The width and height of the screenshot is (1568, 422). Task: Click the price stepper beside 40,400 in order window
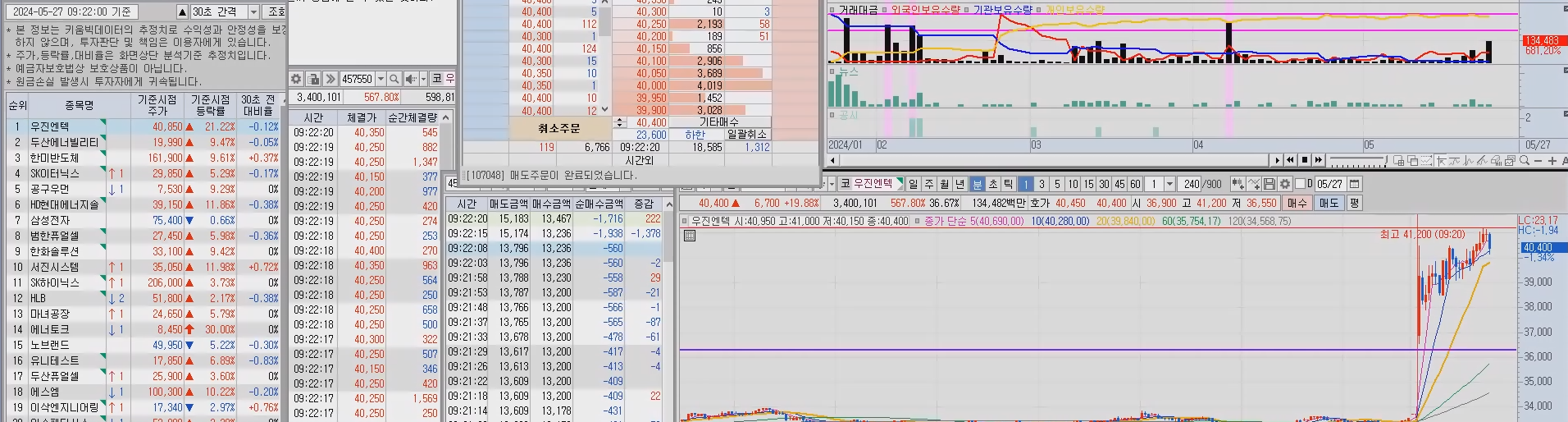(620, 122)
